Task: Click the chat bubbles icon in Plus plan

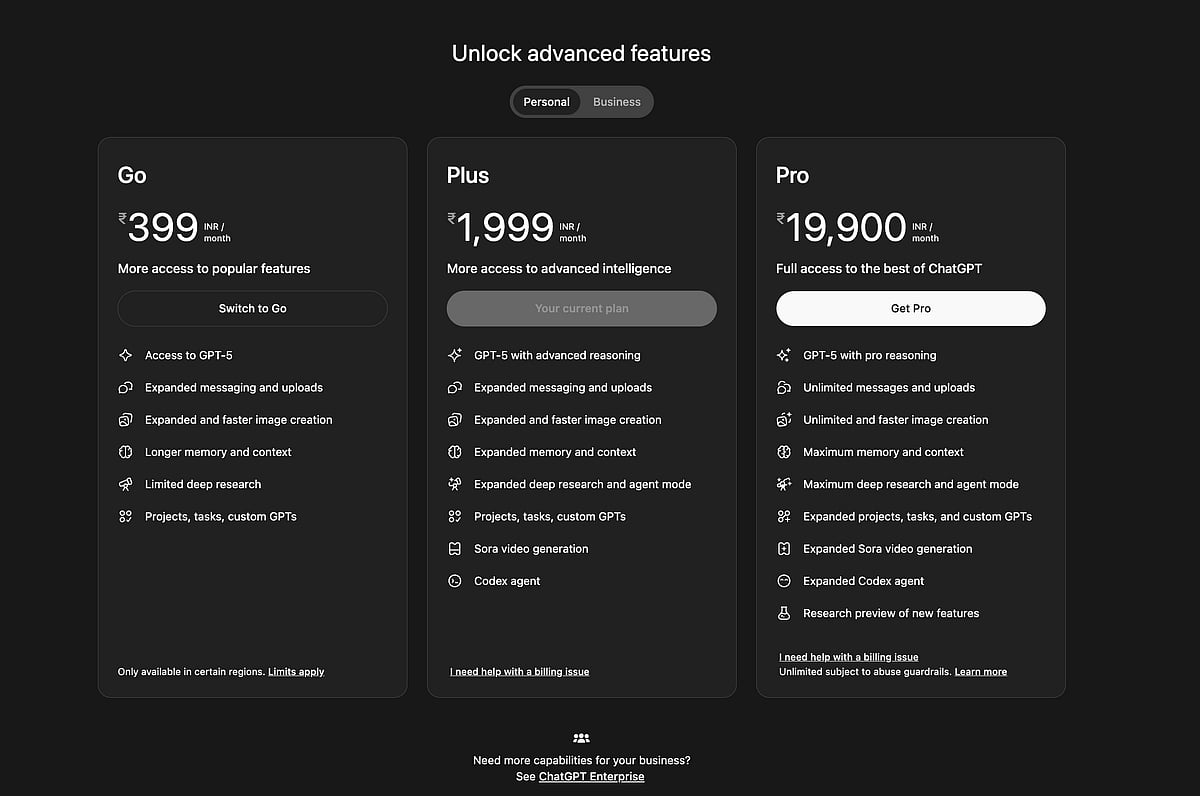Action: (x=454, y=388)
